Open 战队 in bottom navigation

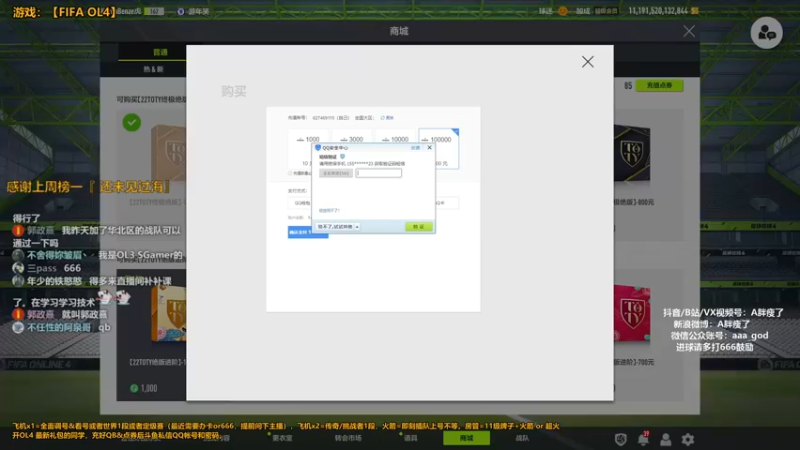pyautogui.click(x=522, y=438)
